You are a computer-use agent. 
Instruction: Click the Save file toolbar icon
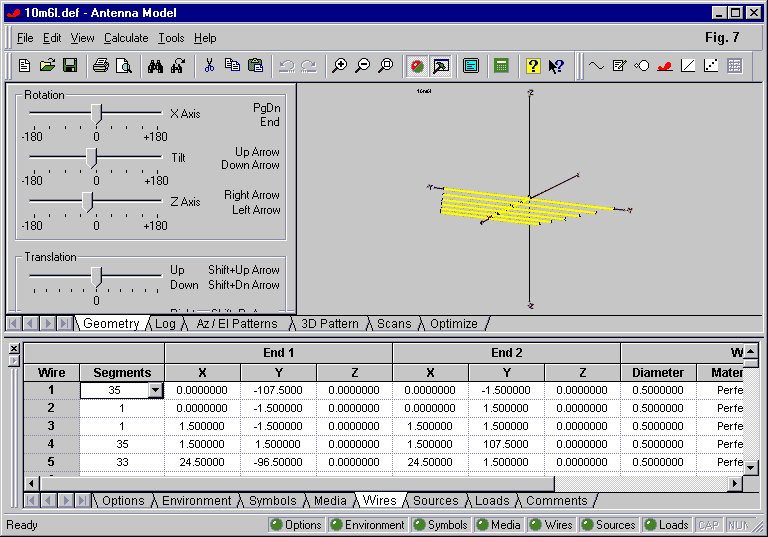[x=70, y=66]
